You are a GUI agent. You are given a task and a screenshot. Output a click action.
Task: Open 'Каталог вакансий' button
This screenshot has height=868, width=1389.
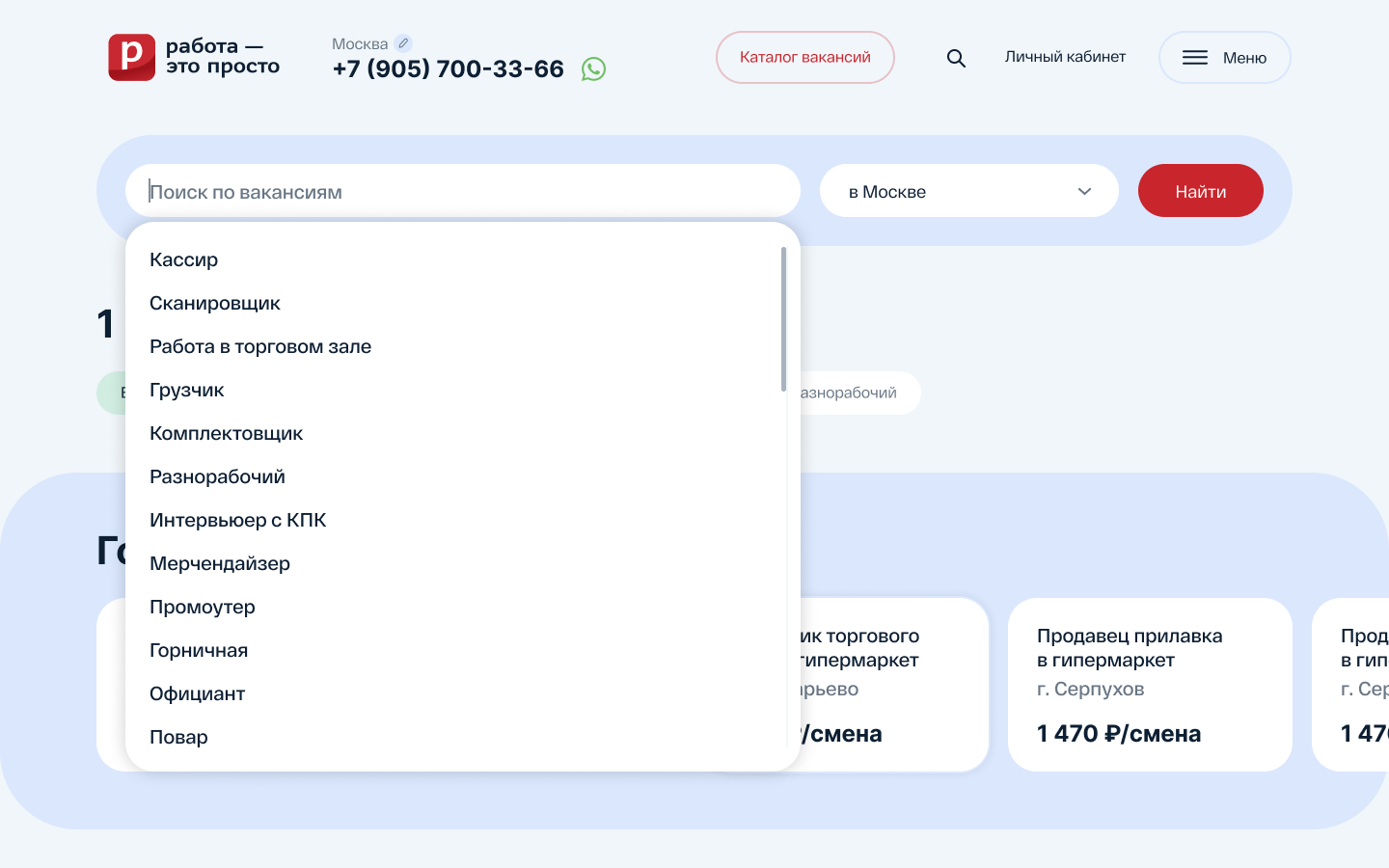804,58
